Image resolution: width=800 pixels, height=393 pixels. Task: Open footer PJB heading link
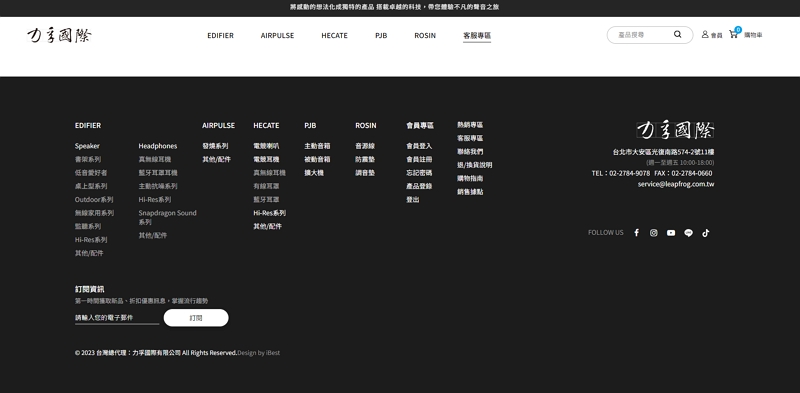(x=310, y=125)
